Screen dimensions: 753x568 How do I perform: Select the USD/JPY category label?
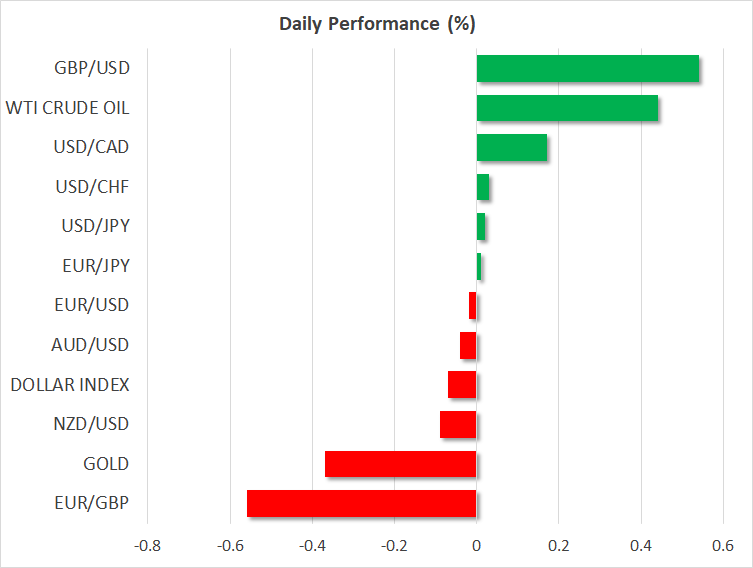[94, 226]
